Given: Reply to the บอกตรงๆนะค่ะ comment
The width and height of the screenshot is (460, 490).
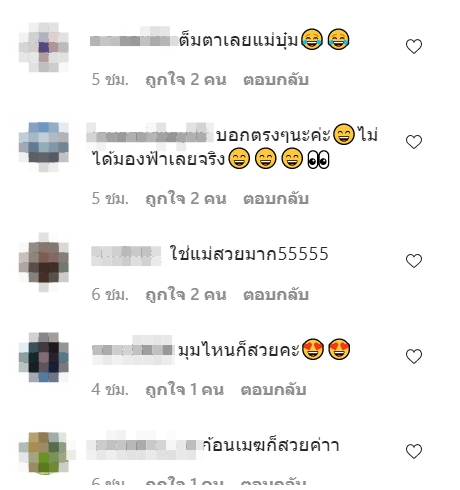Looking at the screenshot, I should click(x=276, y=199).
